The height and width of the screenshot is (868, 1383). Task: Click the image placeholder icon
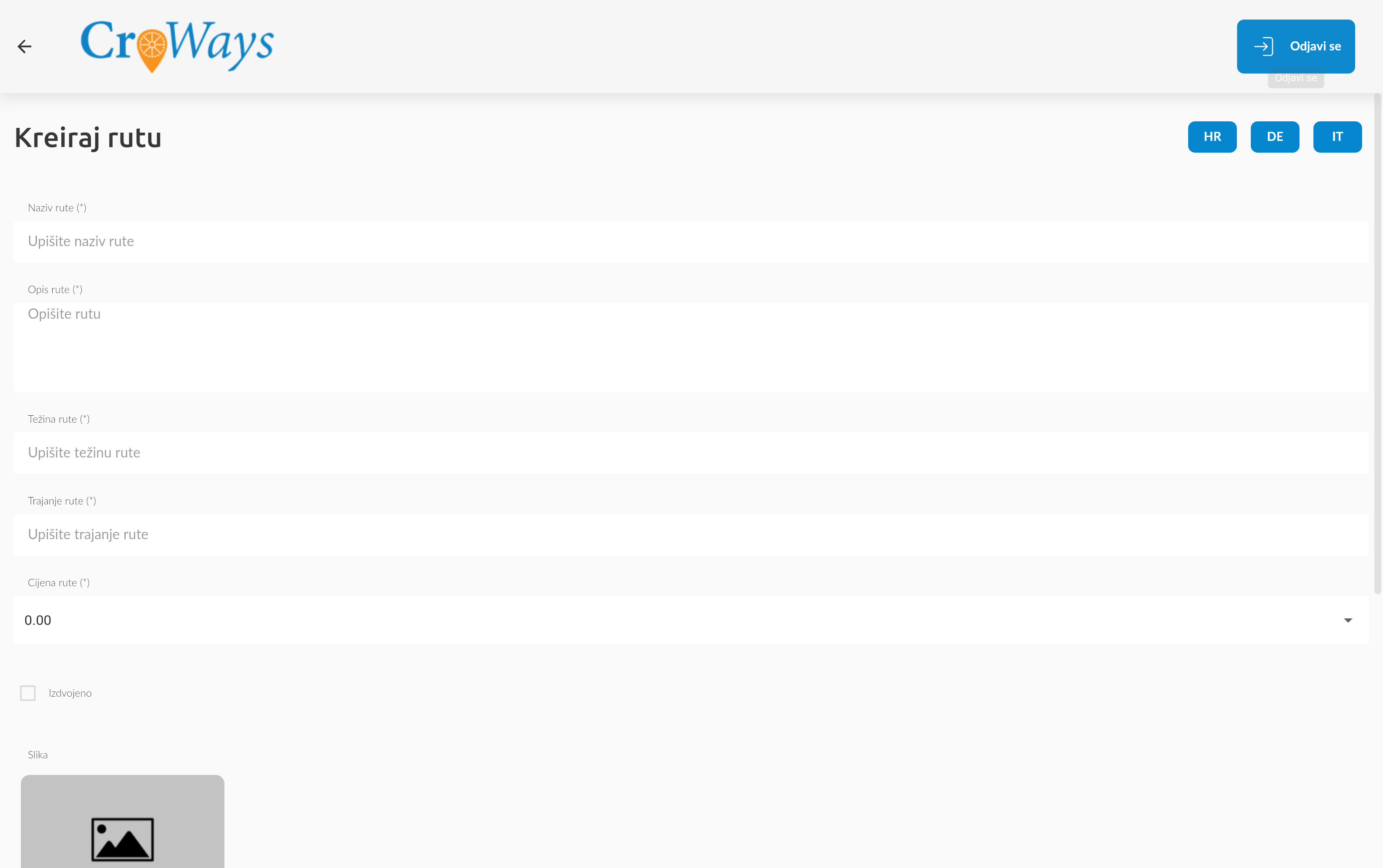[122, 839]
